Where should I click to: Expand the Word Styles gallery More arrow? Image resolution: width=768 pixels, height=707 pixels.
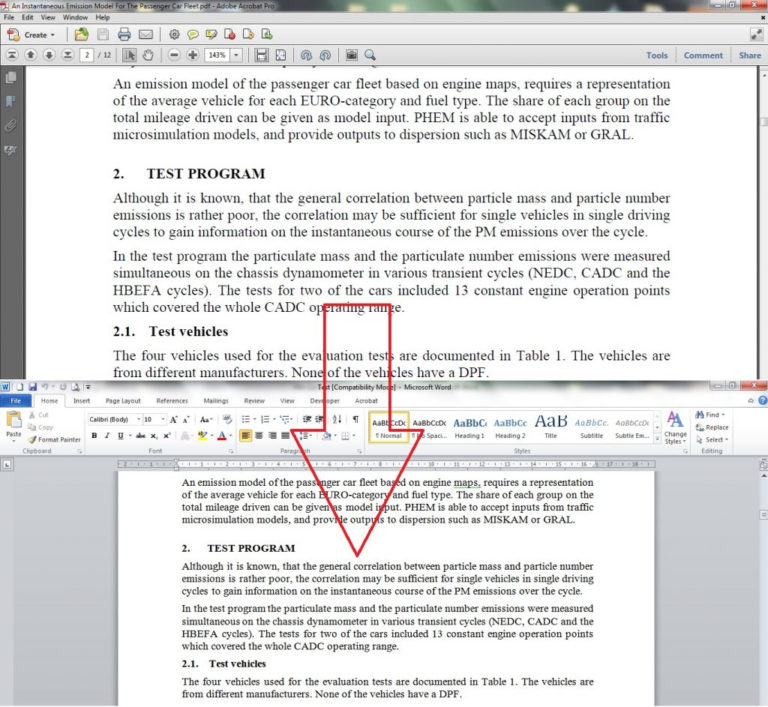[657, 439]
